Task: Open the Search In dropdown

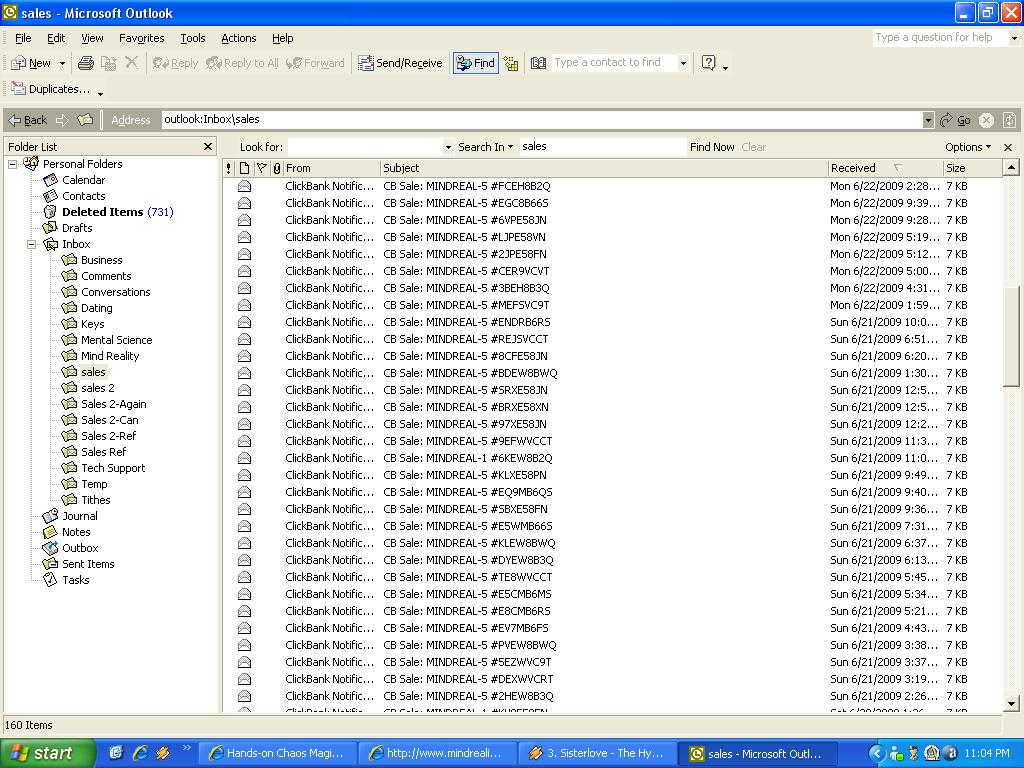Action: pyautogui.click(x=485, y=147)
